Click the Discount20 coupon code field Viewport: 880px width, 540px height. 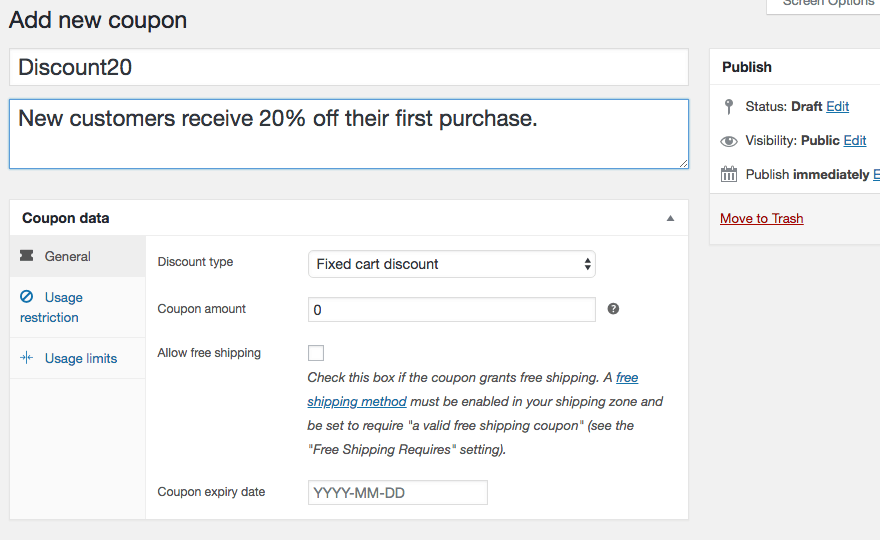tap(348, 67)
